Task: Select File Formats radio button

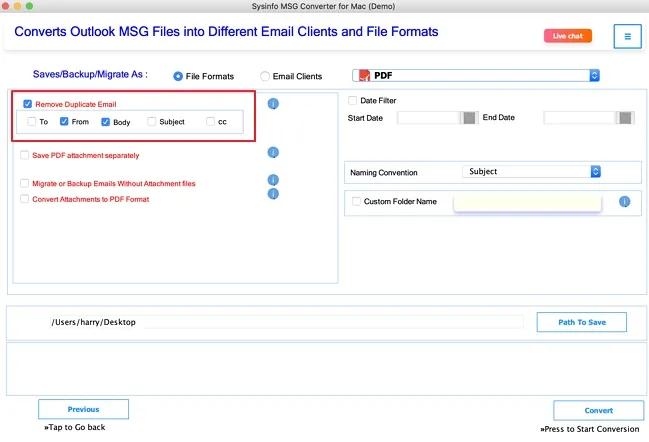Action: point(178,76)
